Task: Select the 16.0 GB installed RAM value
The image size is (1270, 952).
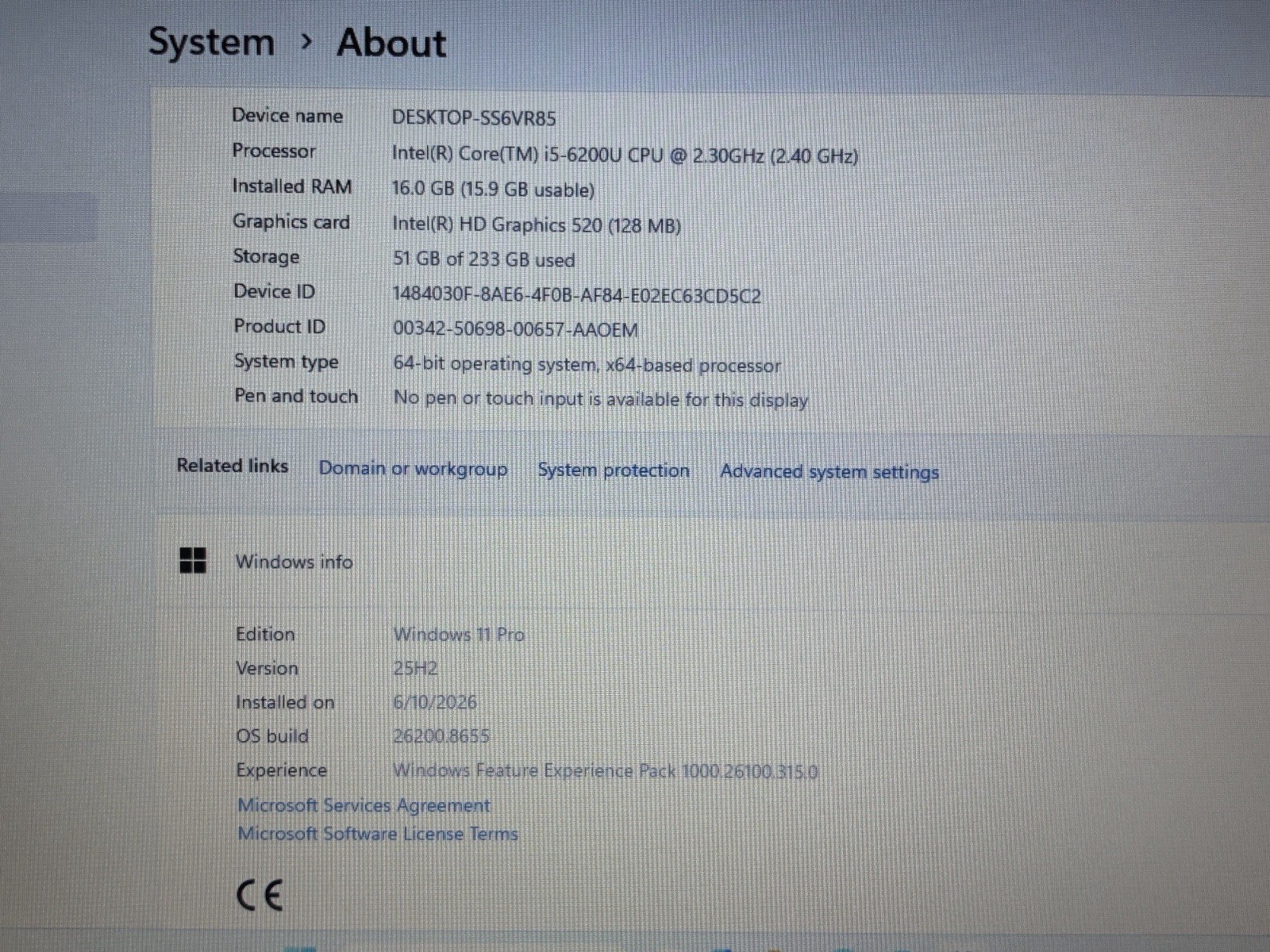Action: tap(493, 190)
